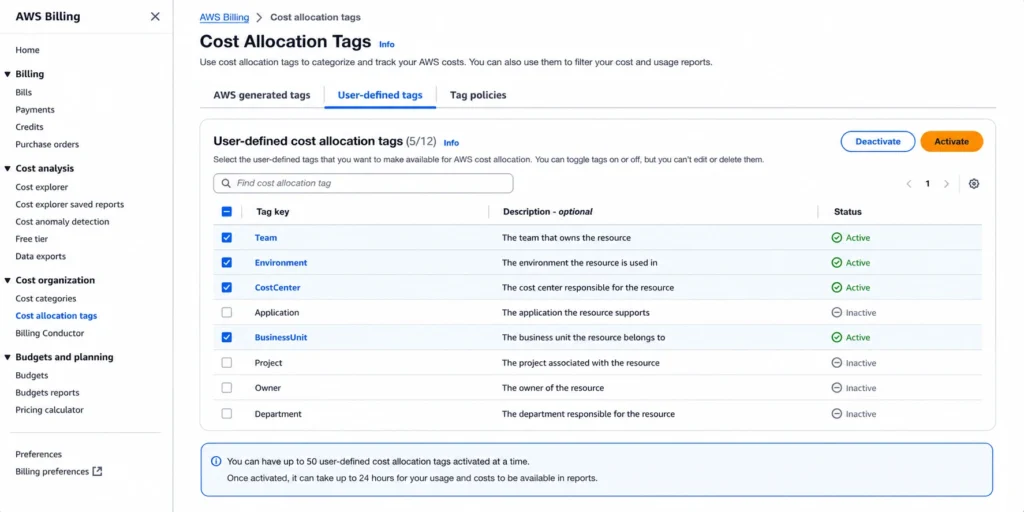Switch to AWS generated tags tab
This screenshot has width=1024, height=512.
tap(262, 95)
